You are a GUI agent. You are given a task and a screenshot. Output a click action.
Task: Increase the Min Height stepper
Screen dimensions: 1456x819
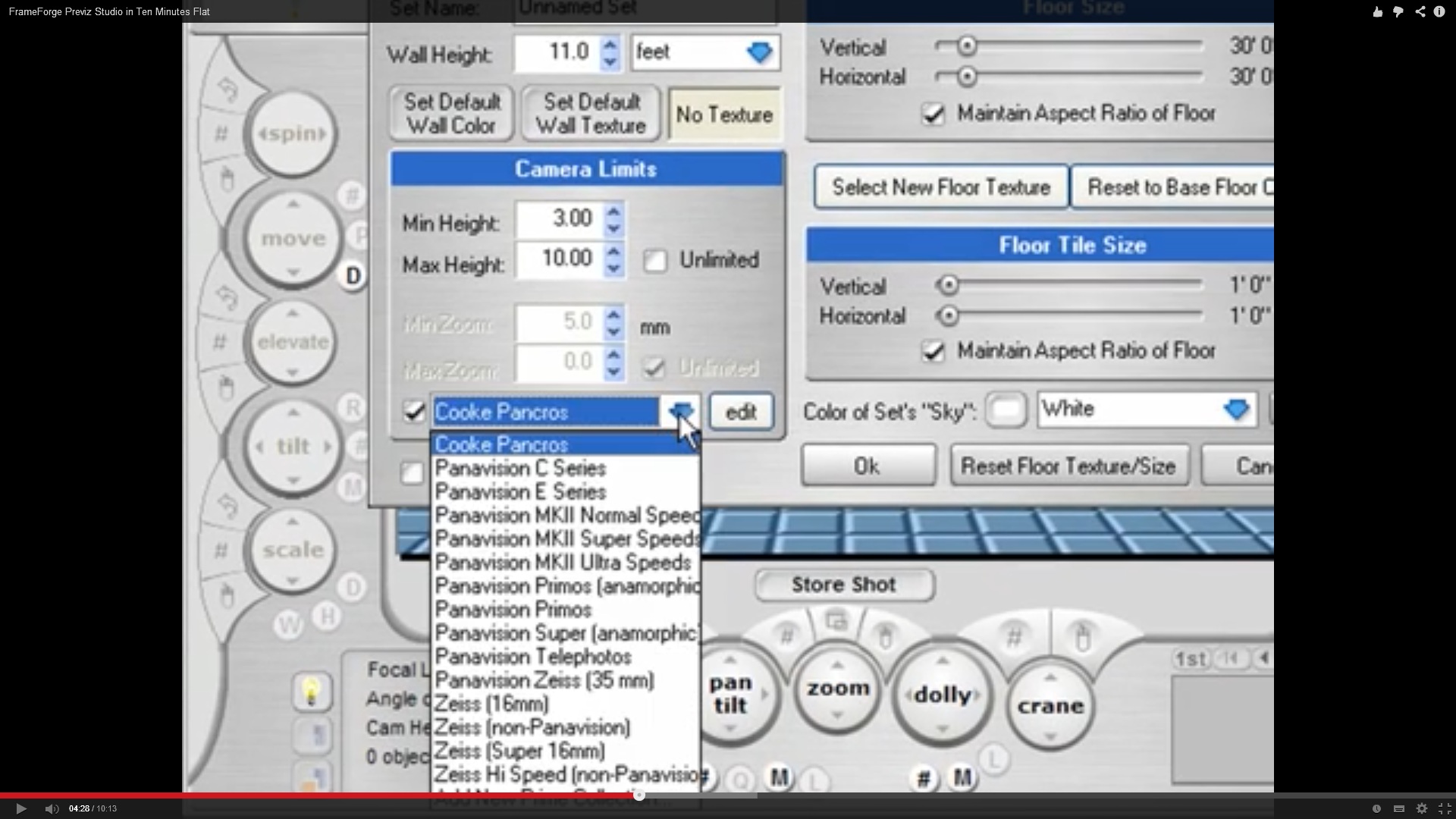click(x=613, y=212)
